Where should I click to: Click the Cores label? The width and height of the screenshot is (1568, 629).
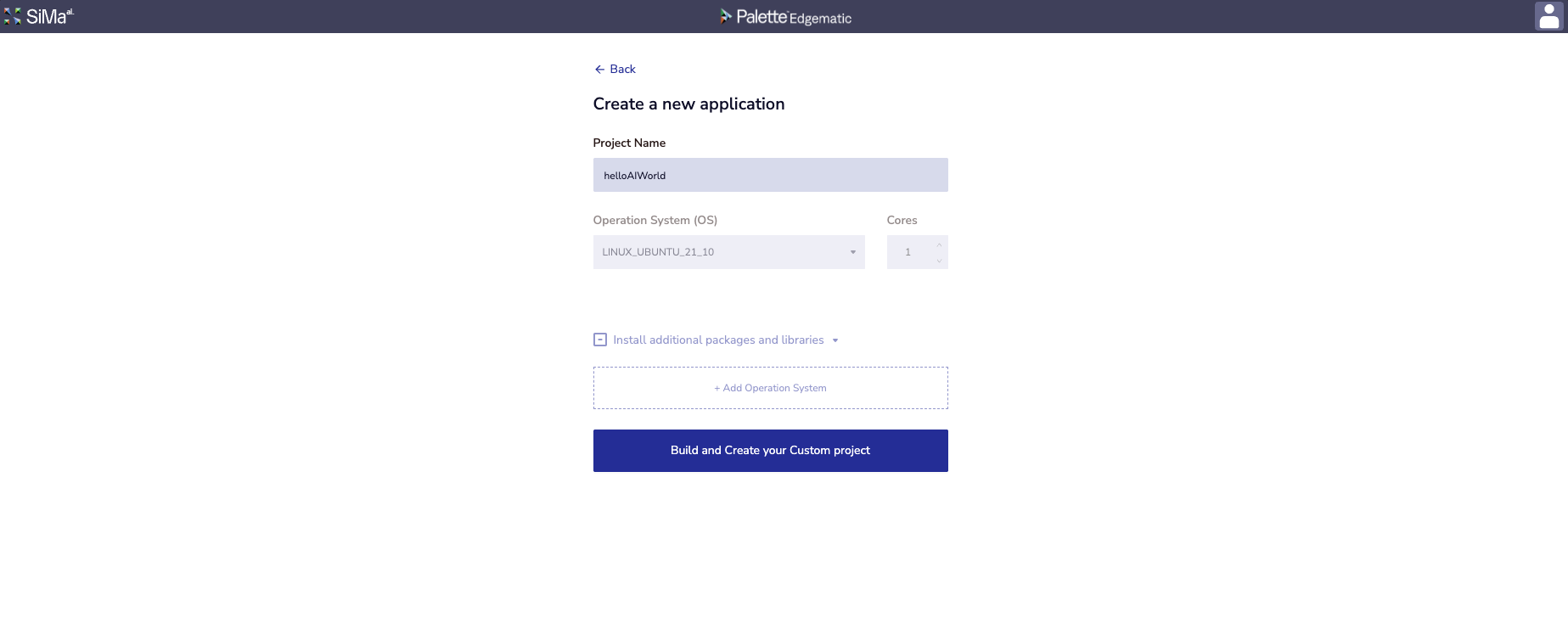point(902,220)
